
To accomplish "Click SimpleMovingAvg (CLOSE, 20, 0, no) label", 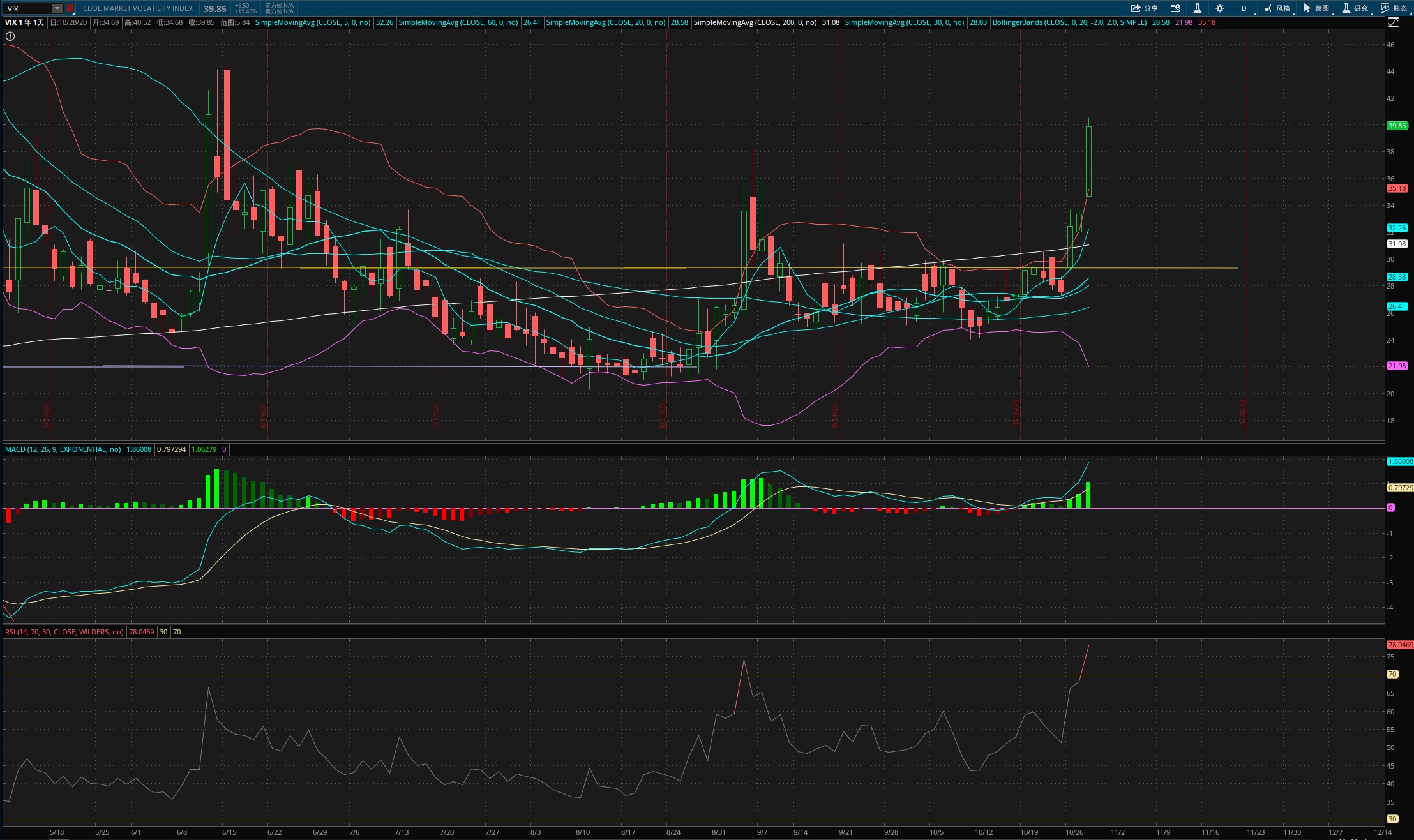I will (x=606, y=22).
